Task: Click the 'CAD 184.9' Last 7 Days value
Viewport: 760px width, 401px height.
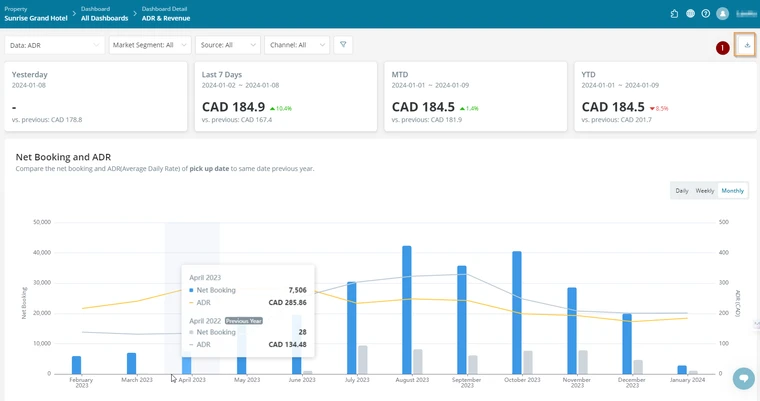Action: (233, 107)
